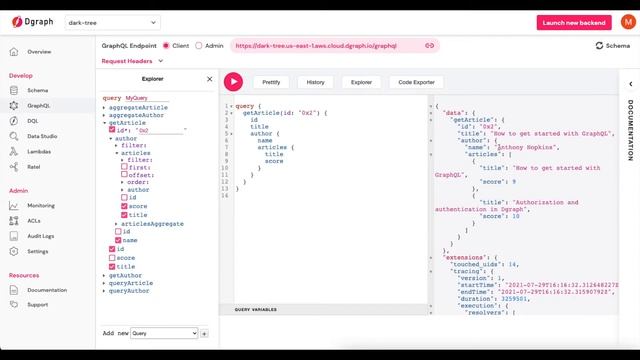The width and height of the screenshot is (640, 360).
Task: Uncheck getArticle id argument checkbox
Action: 112,129
